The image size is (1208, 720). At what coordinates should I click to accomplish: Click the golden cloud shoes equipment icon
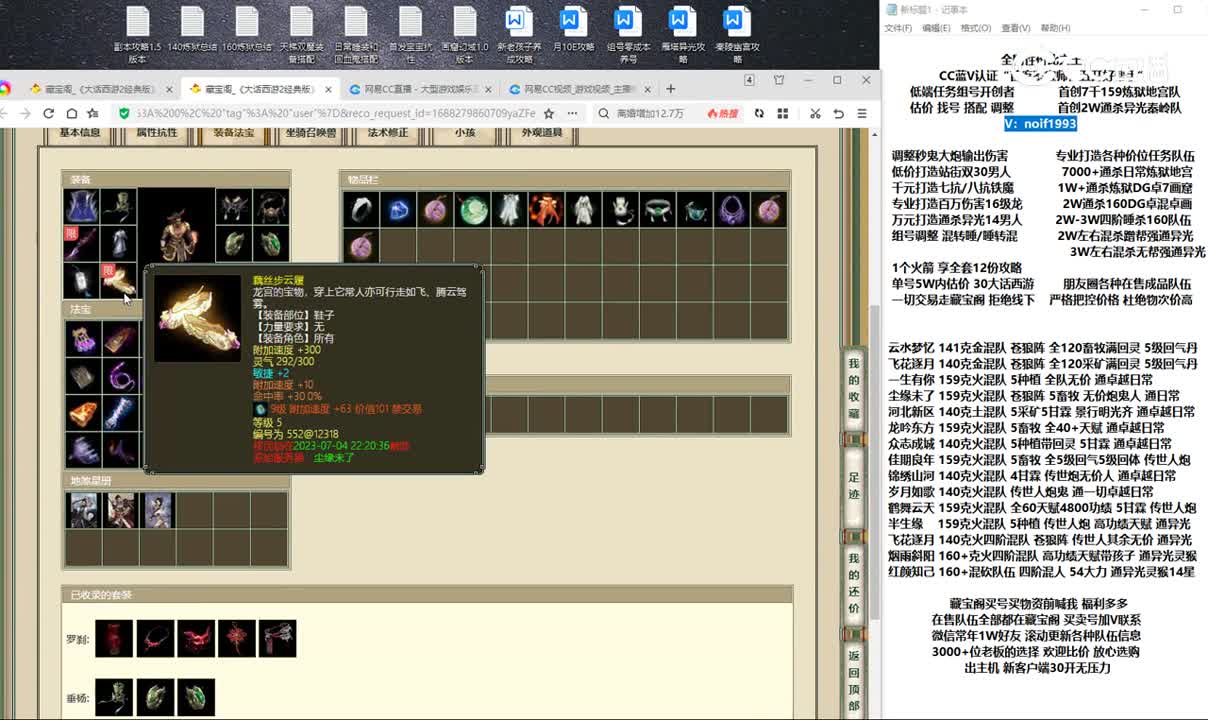click(118, 281)
